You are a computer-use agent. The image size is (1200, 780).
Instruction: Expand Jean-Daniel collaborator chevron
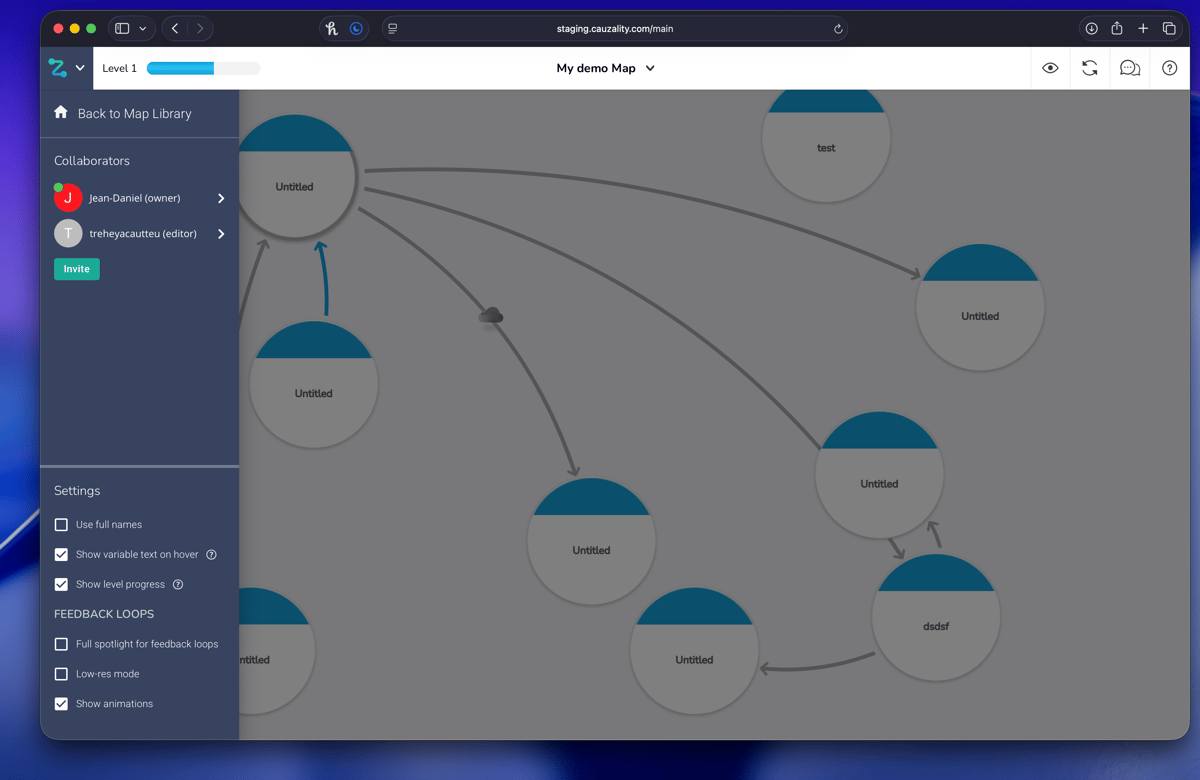coord(221,198)
